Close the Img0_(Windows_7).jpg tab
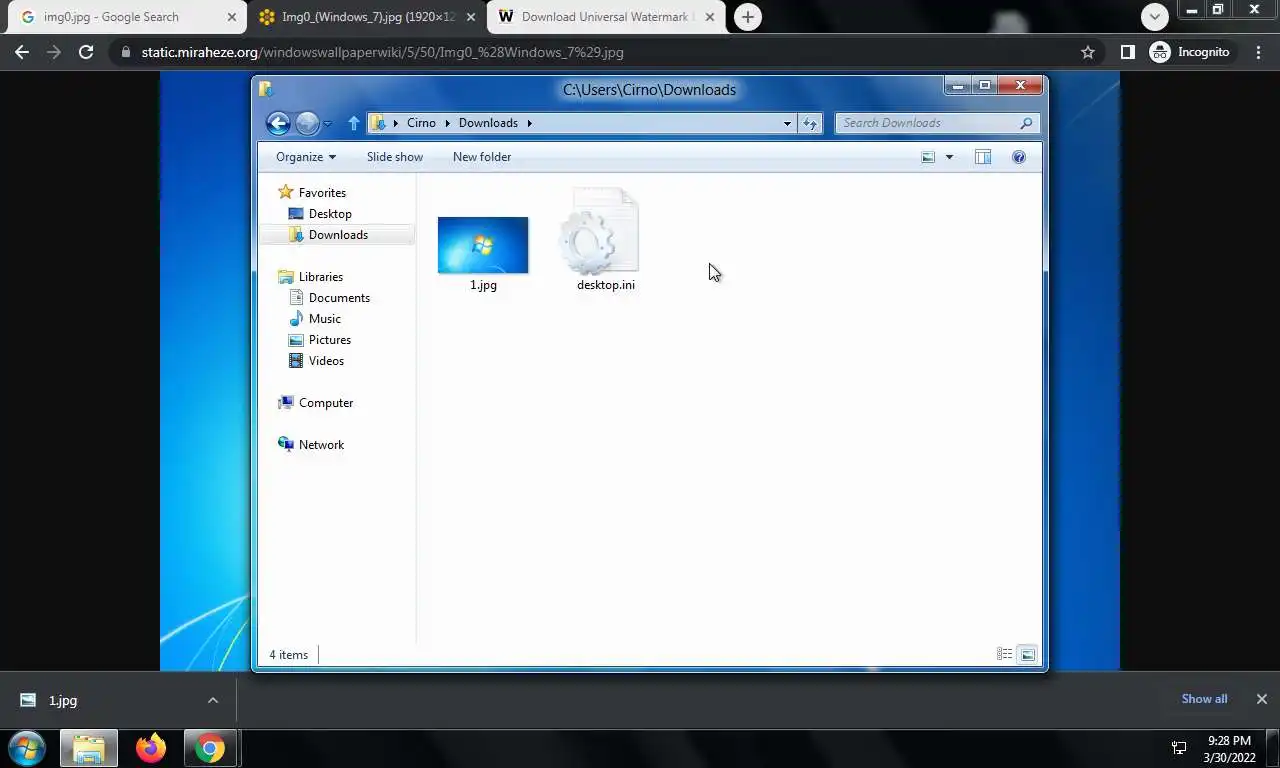1280x768 pixels. [x=471, y=17]
